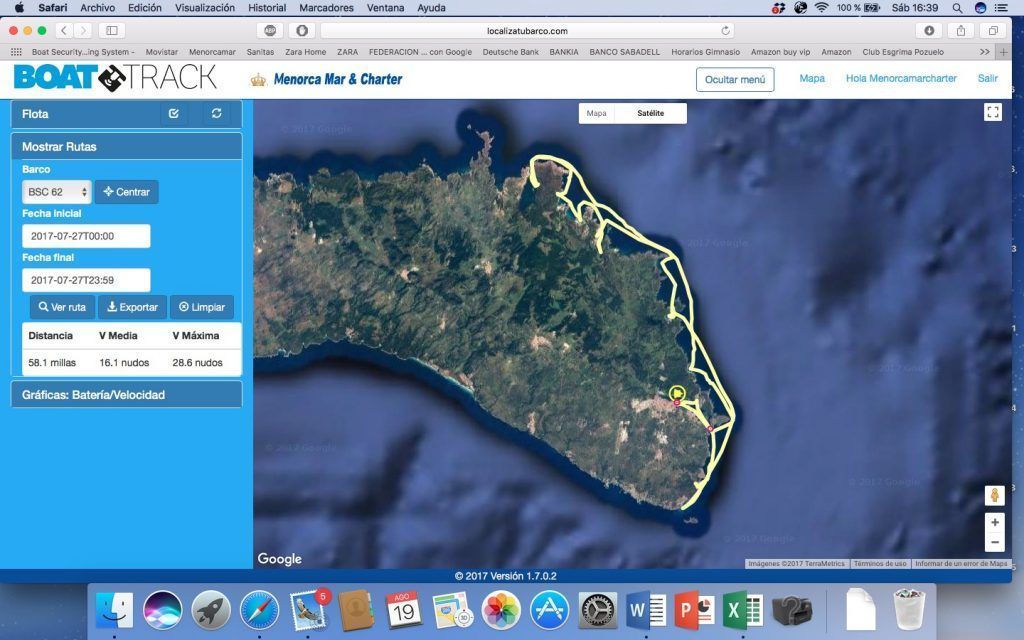Screen dimensions: 1024x640
Task: Click Informar de un error de Maps
Action: (961, 564)
